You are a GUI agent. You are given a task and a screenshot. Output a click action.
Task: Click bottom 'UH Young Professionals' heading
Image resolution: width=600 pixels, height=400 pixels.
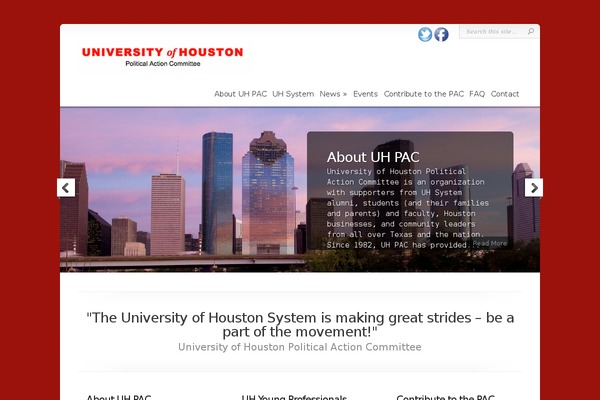pos(294,397)
